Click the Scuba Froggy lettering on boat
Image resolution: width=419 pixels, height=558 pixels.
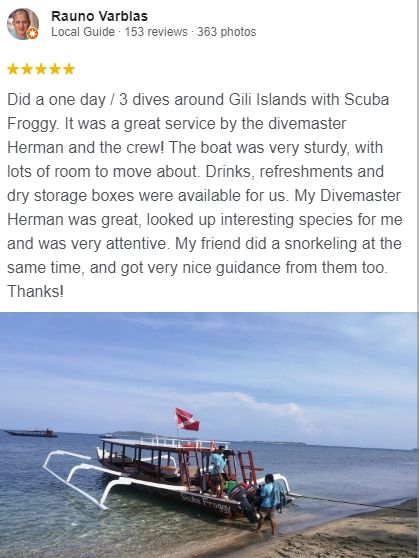(x=205, y=504)
